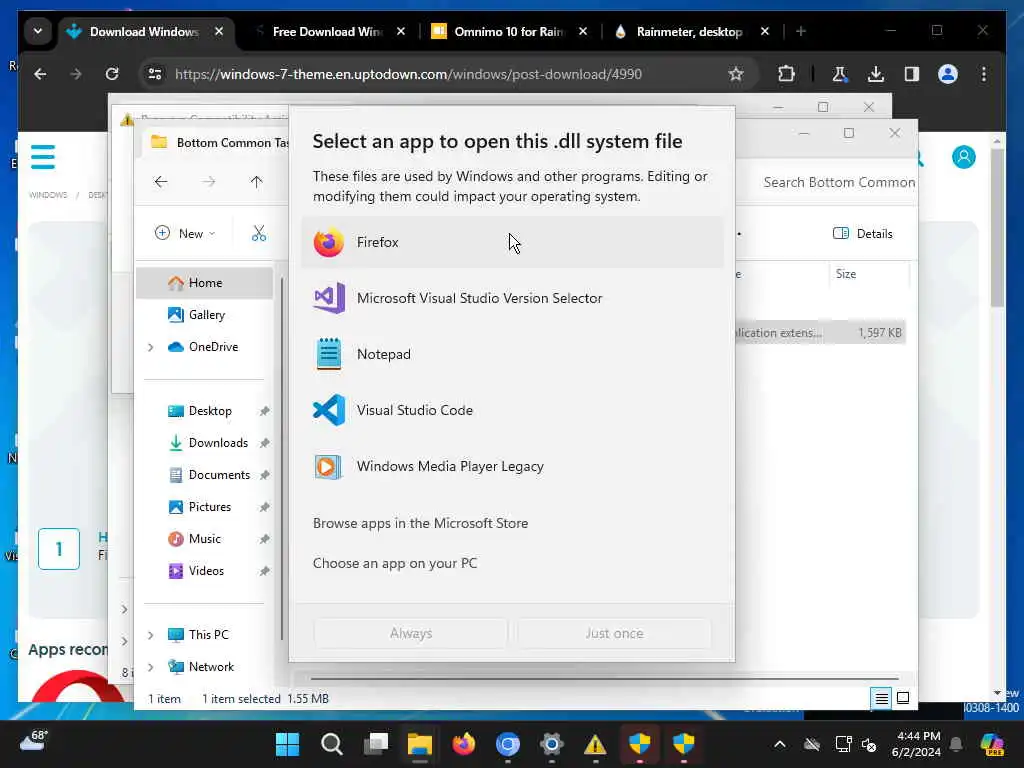Click the WINDOWS breadcrumb link

48,195
